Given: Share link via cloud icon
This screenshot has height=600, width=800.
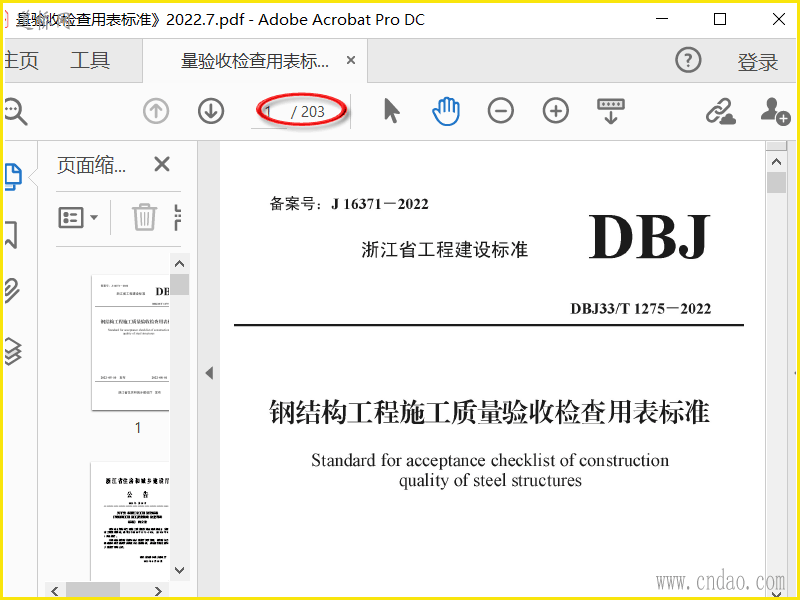Looking at the screenshot, I should pyautogui.click(x=720, y=111).
